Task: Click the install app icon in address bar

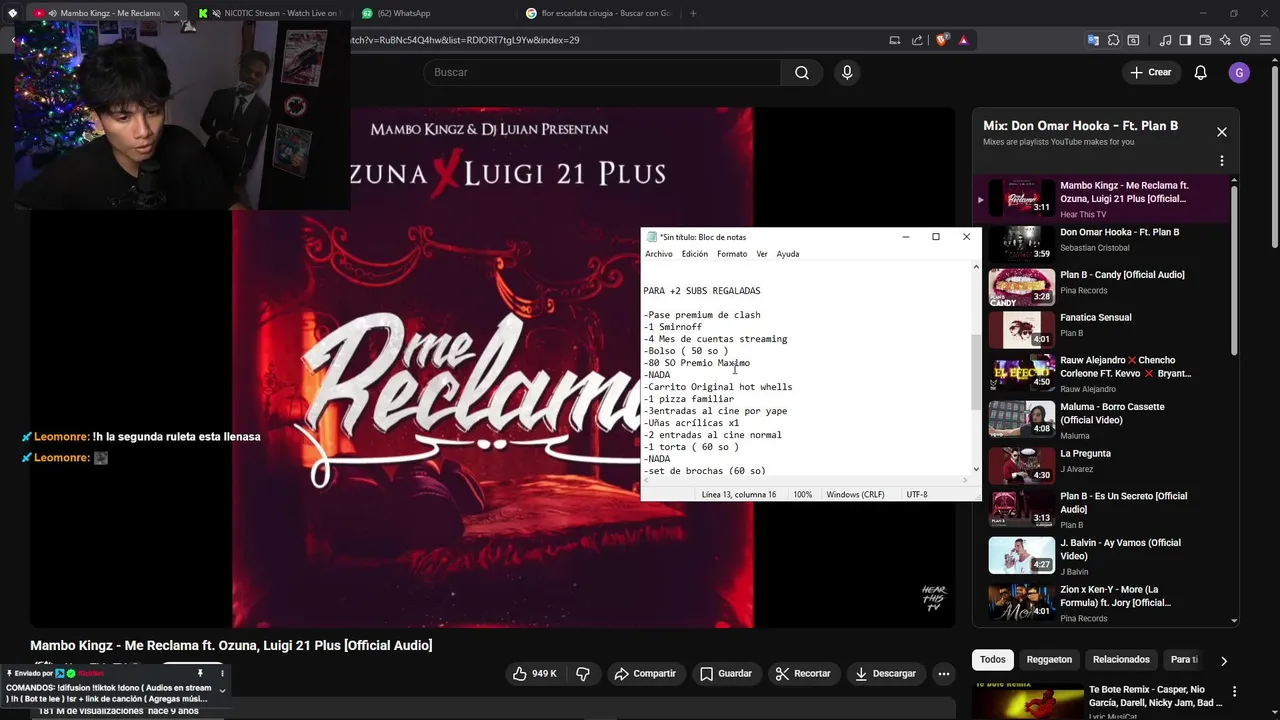Action: coord(895,40)
